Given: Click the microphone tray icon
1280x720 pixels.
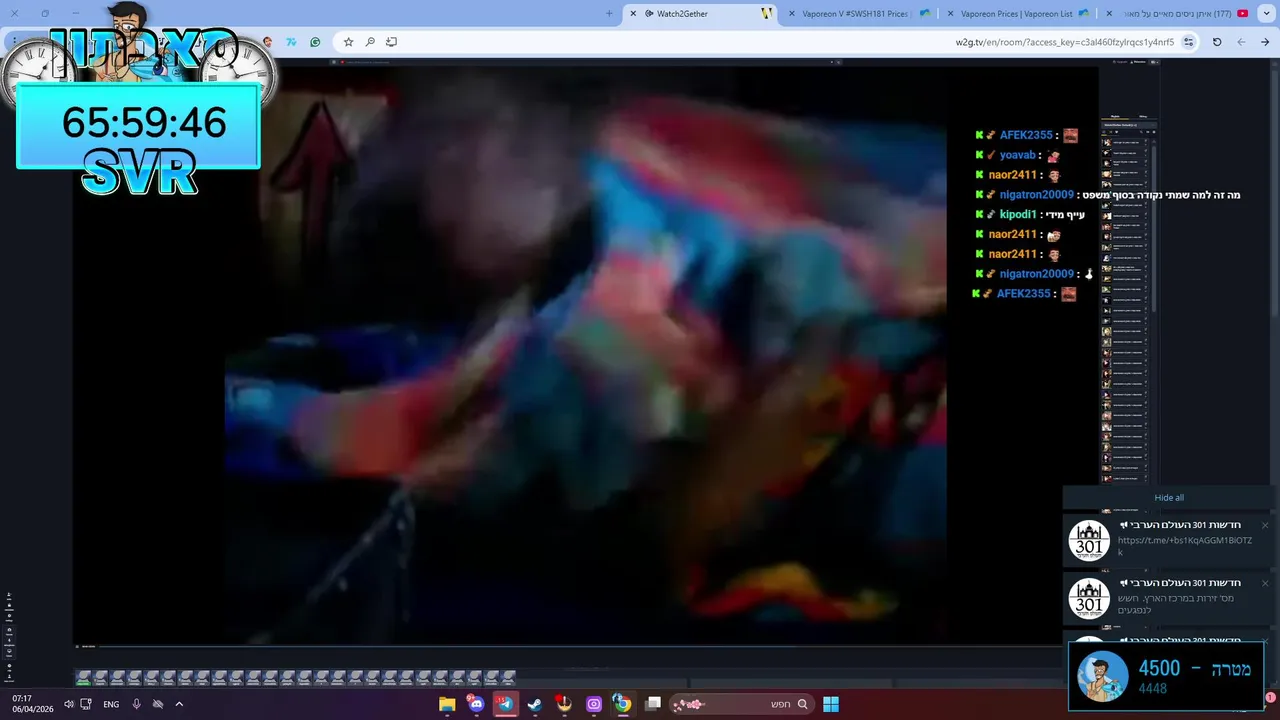Looking at the screenshot, I should pos(137,704).
